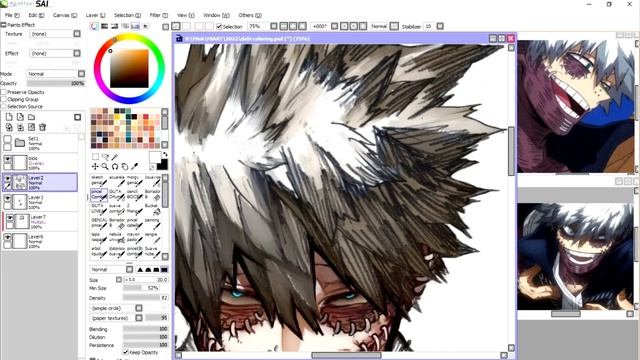Open the Layer menu
This screenshot has height=360, width=640.
click(x=96, y=15)
